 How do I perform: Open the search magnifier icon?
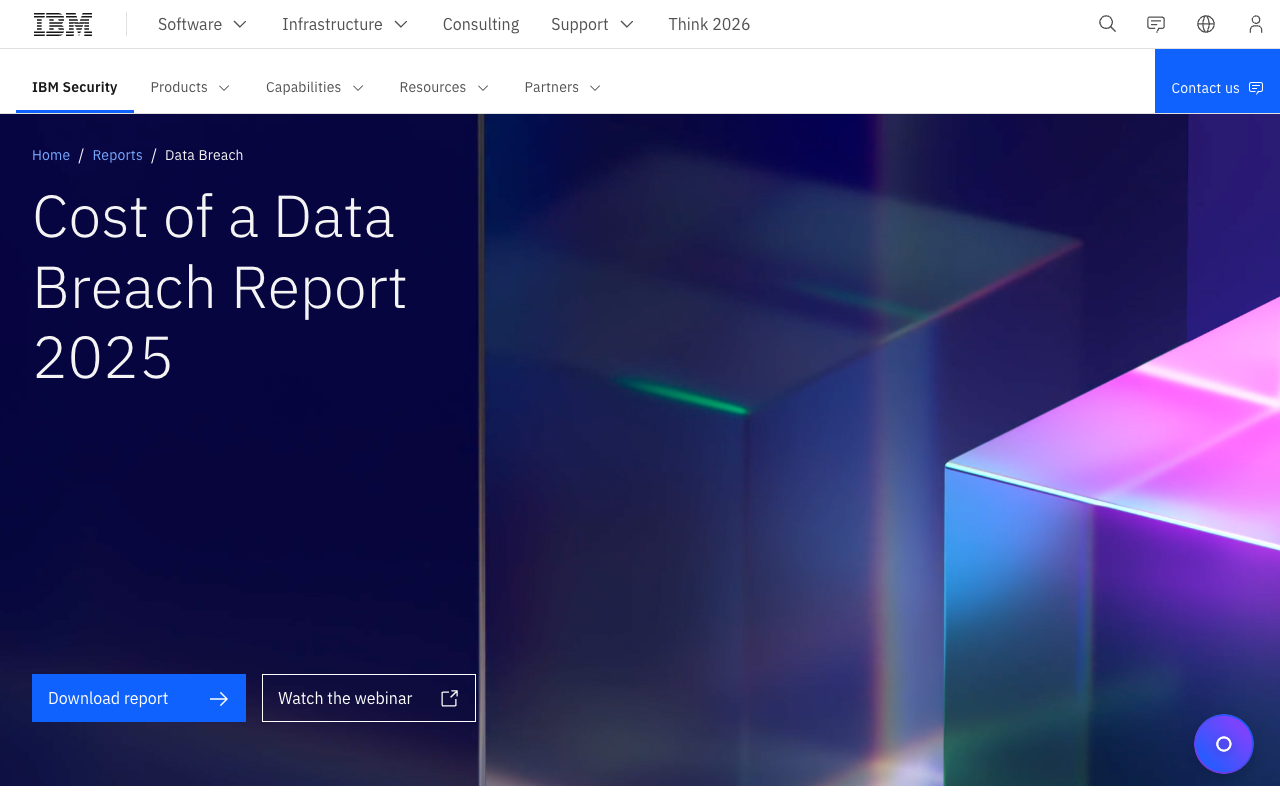1107,24
